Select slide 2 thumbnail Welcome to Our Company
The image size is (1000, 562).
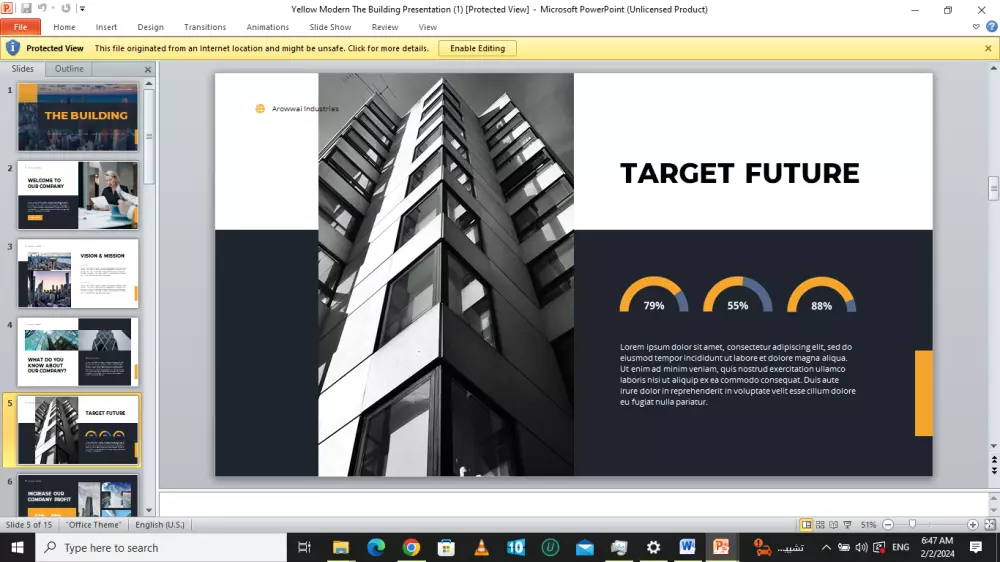pyautogui.click(x=78, y=195)
